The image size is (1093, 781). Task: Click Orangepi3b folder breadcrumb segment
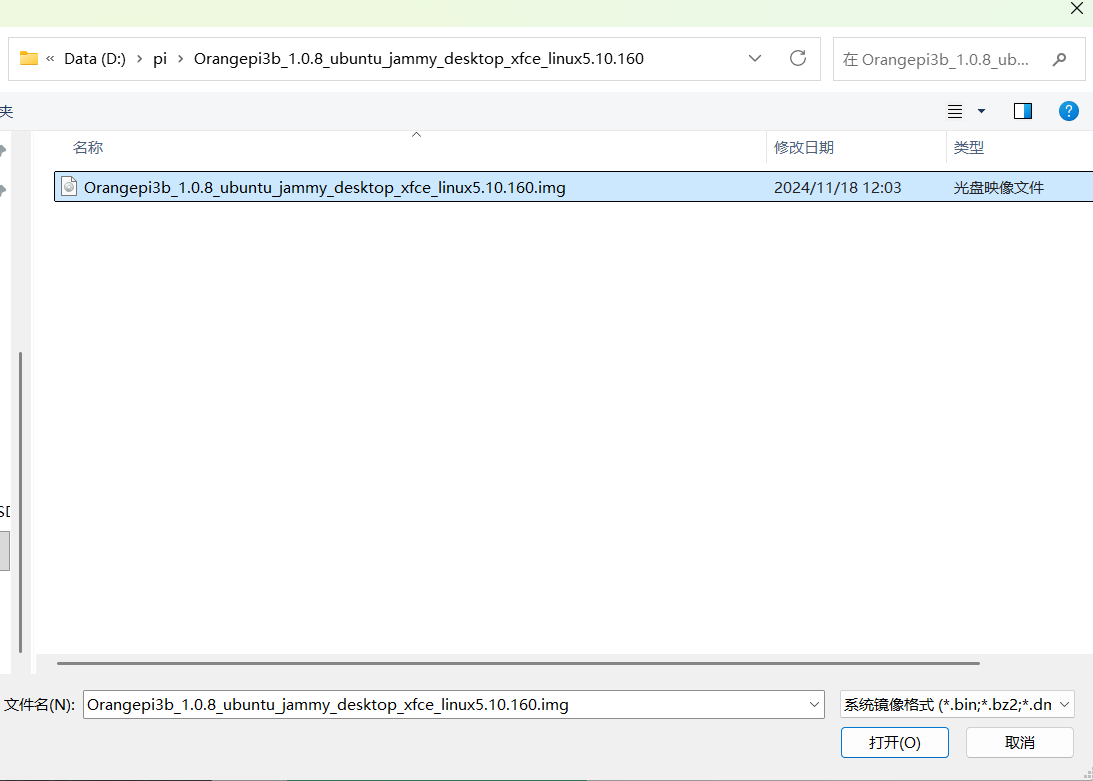tap(419, 59)
